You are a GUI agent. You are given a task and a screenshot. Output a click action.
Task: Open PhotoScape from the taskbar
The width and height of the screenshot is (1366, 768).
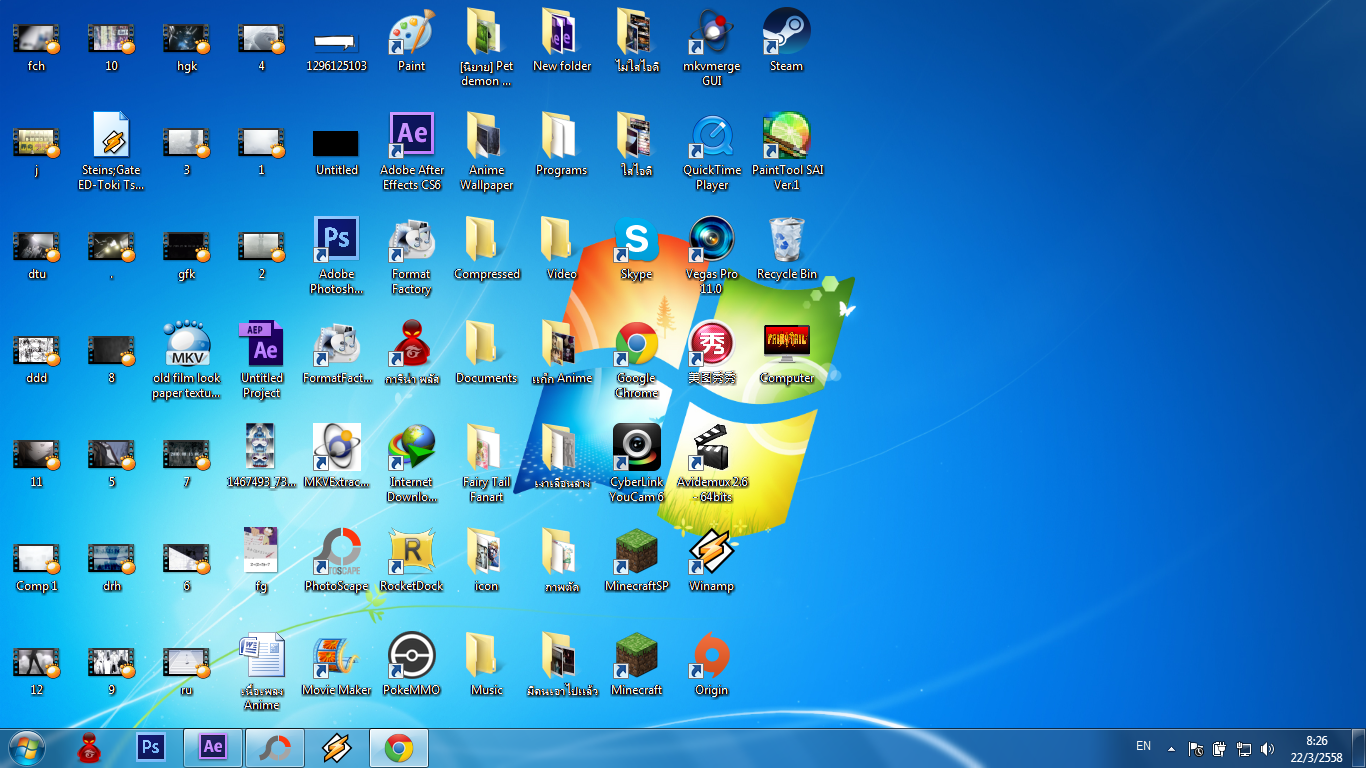pos(275,748)
